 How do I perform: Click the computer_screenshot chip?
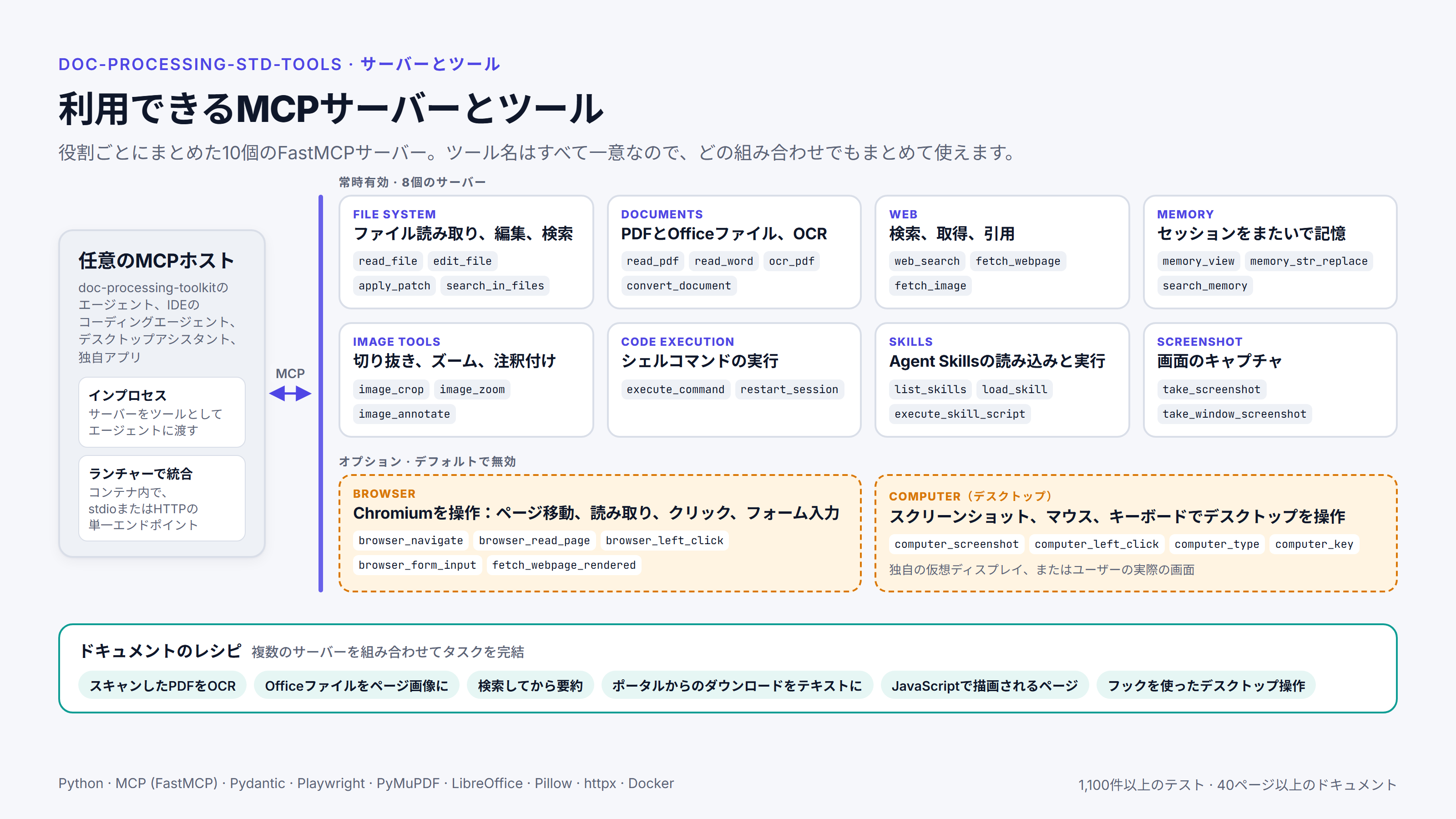[956, 544]
